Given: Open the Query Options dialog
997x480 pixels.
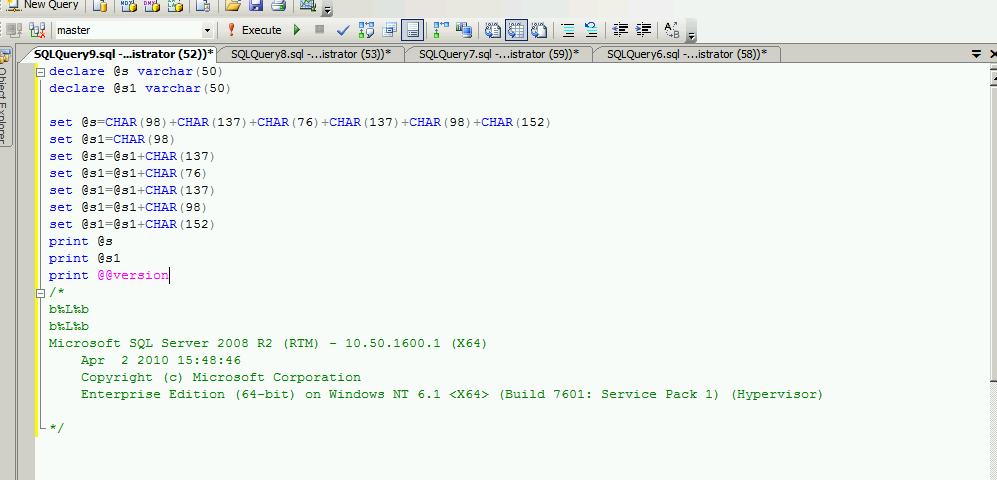Looking at the screenshot, I should coord(390,29).
